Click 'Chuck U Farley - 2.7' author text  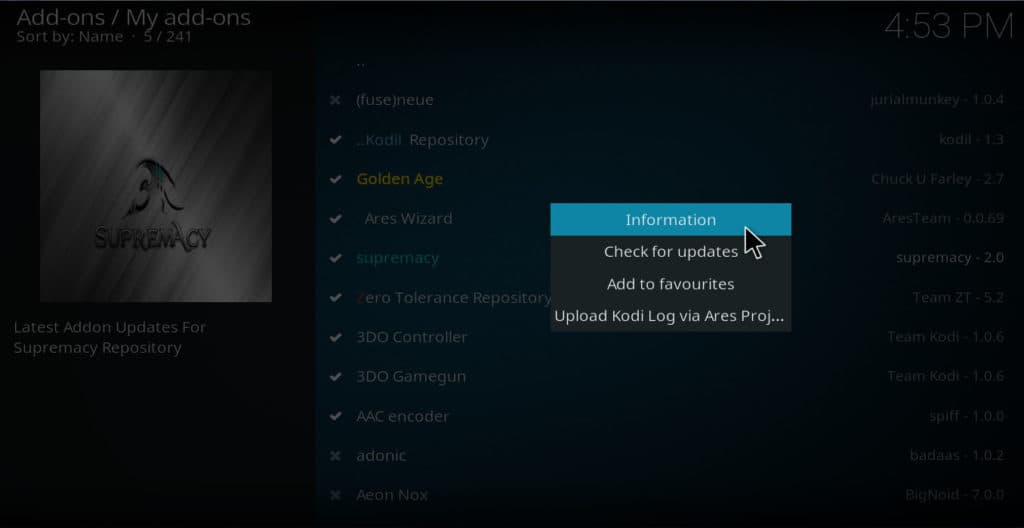938,179
